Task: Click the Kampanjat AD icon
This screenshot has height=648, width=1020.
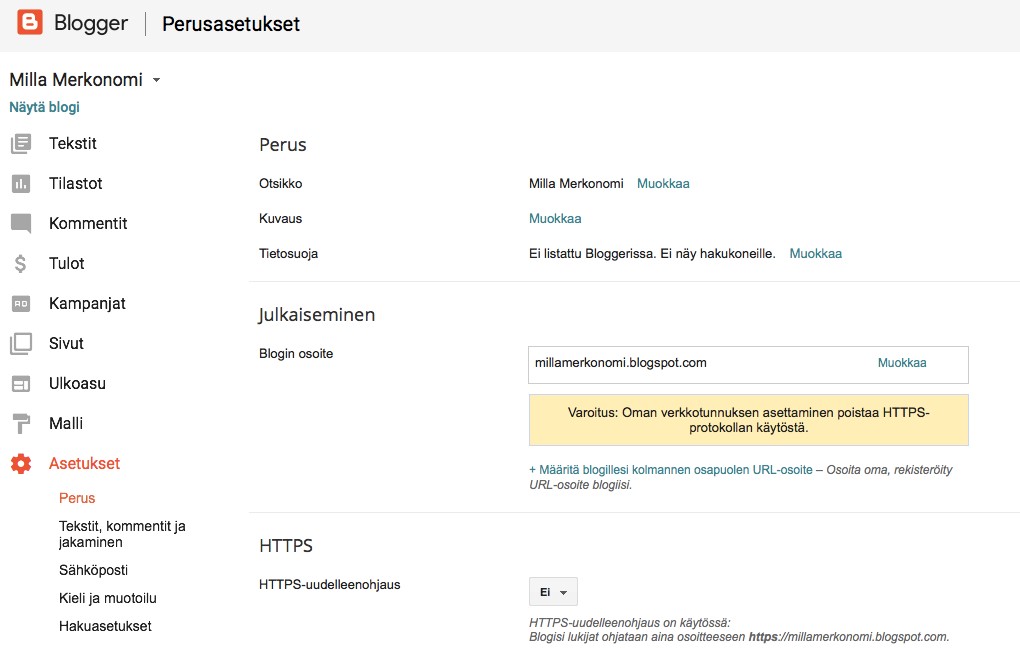Action: pyautogui.click(x=21, y=304)
